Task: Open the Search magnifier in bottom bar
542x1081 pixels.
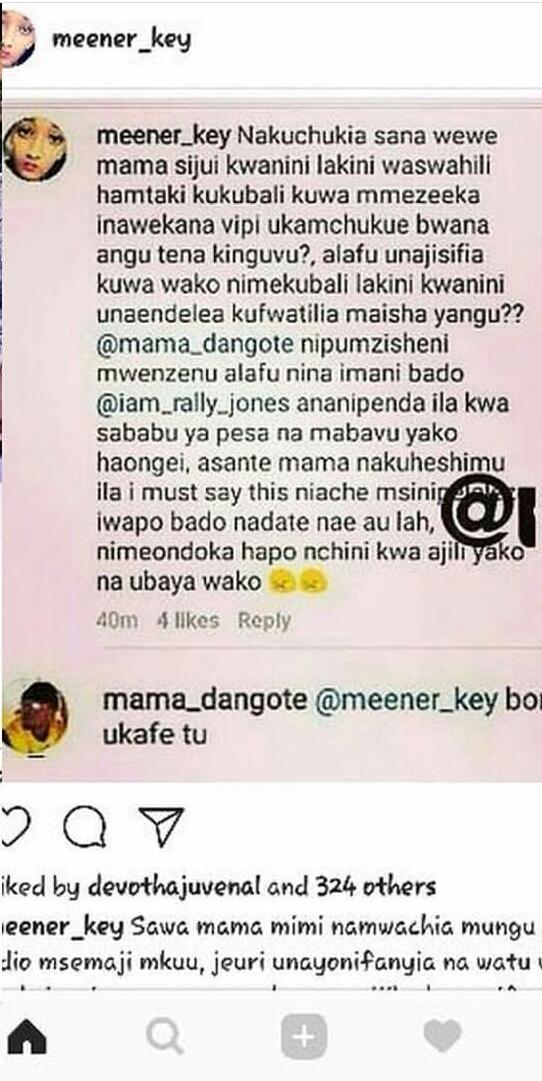Action: click(165, 1036)
